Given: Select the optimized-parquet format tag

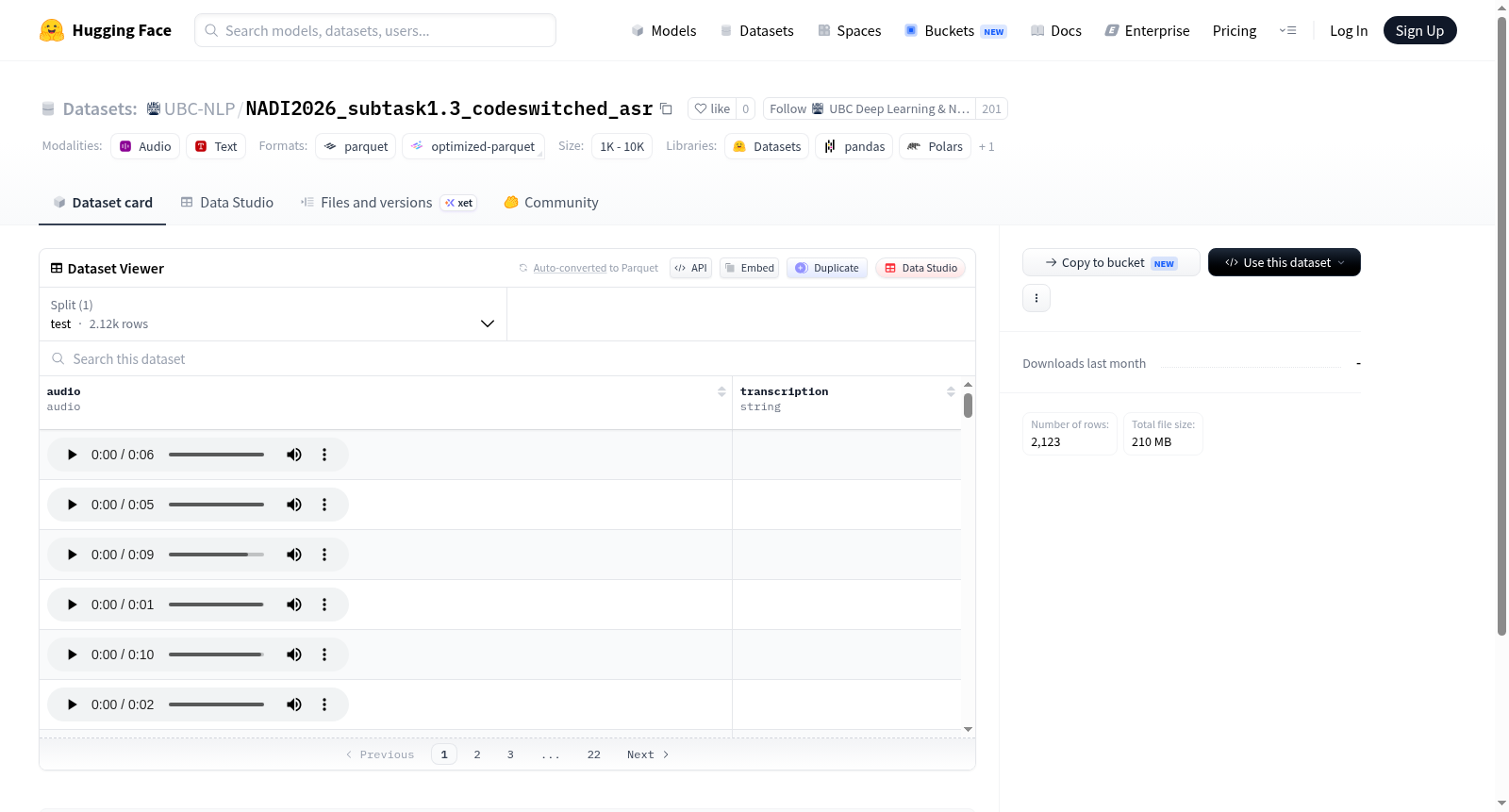Looking at the screenshot, I should pos(473,146).
